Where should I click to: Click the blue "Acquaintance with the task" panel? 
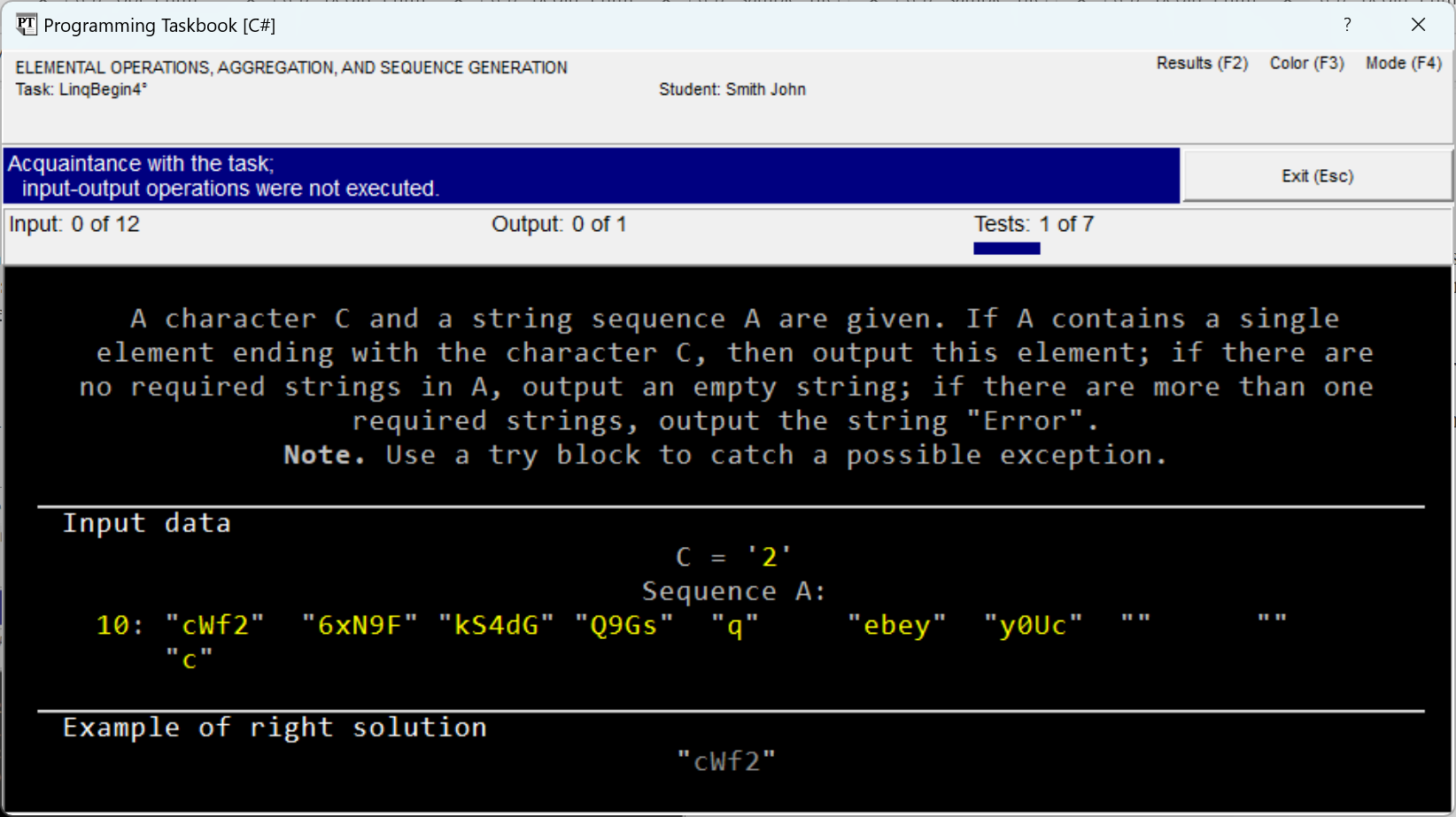(x=591, y=176)
